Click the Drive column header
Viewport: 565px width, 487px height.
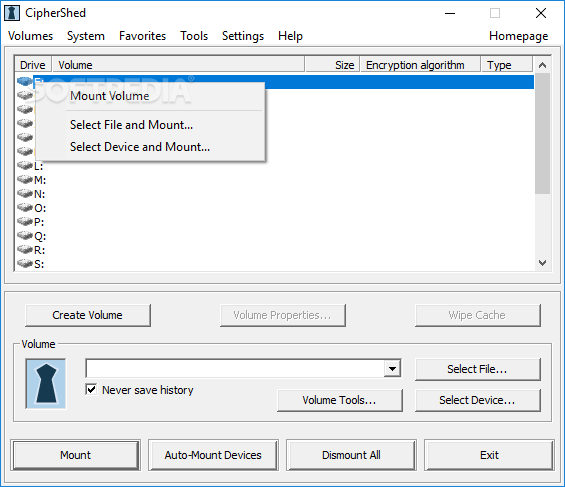(33, 65)
